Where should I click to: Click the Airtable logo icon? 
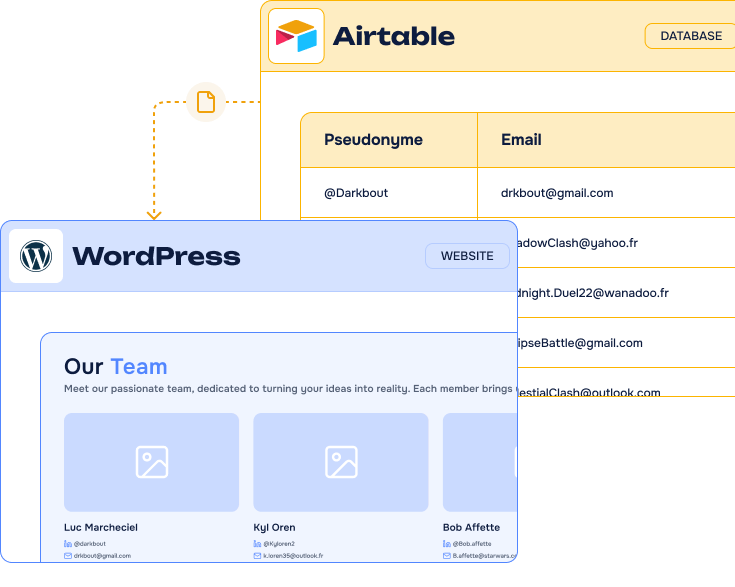point(296,36)
